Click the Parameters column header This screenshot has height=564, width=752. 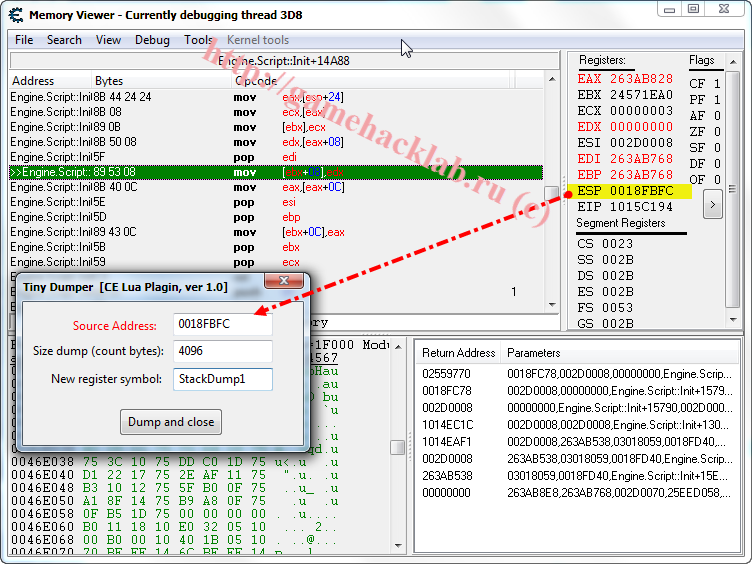[x=619, y=353]
